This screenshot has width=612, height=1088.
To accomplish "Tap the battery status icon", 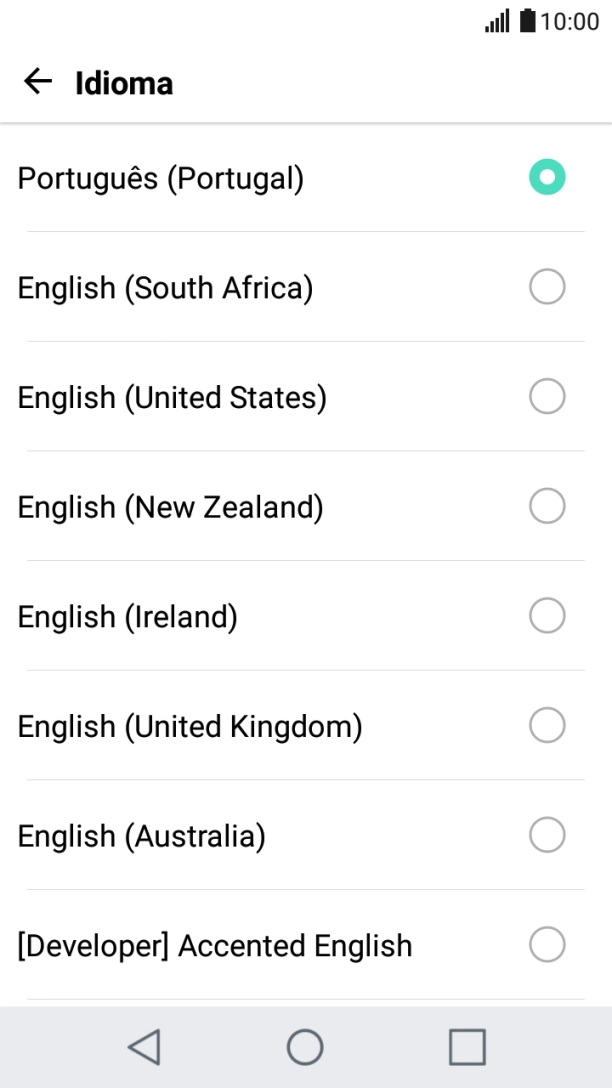I will (x=527, y=21).
